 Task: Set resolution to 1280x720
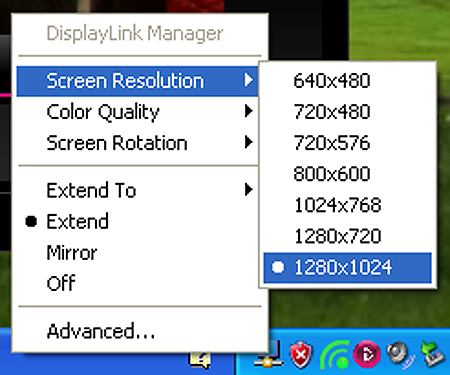(347, 236)
